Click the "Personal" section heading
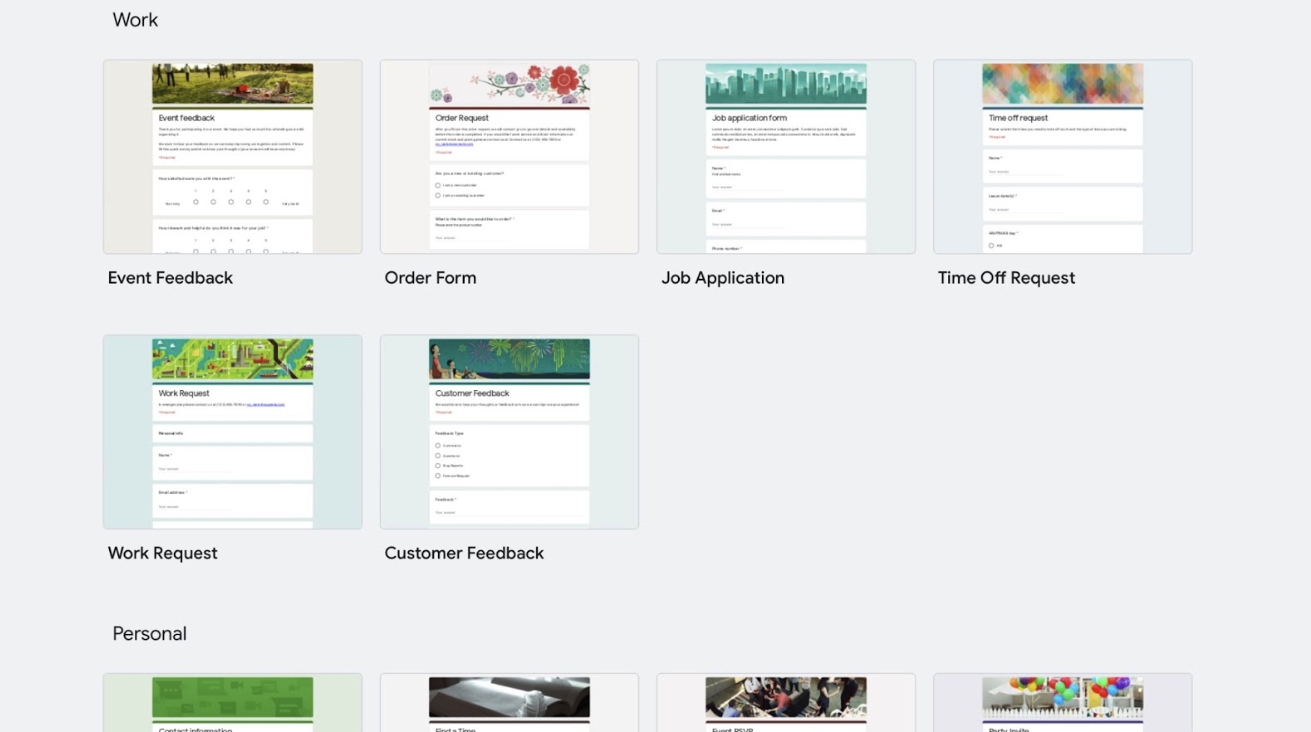1311x732 pixels. click(x=149, y=634)
